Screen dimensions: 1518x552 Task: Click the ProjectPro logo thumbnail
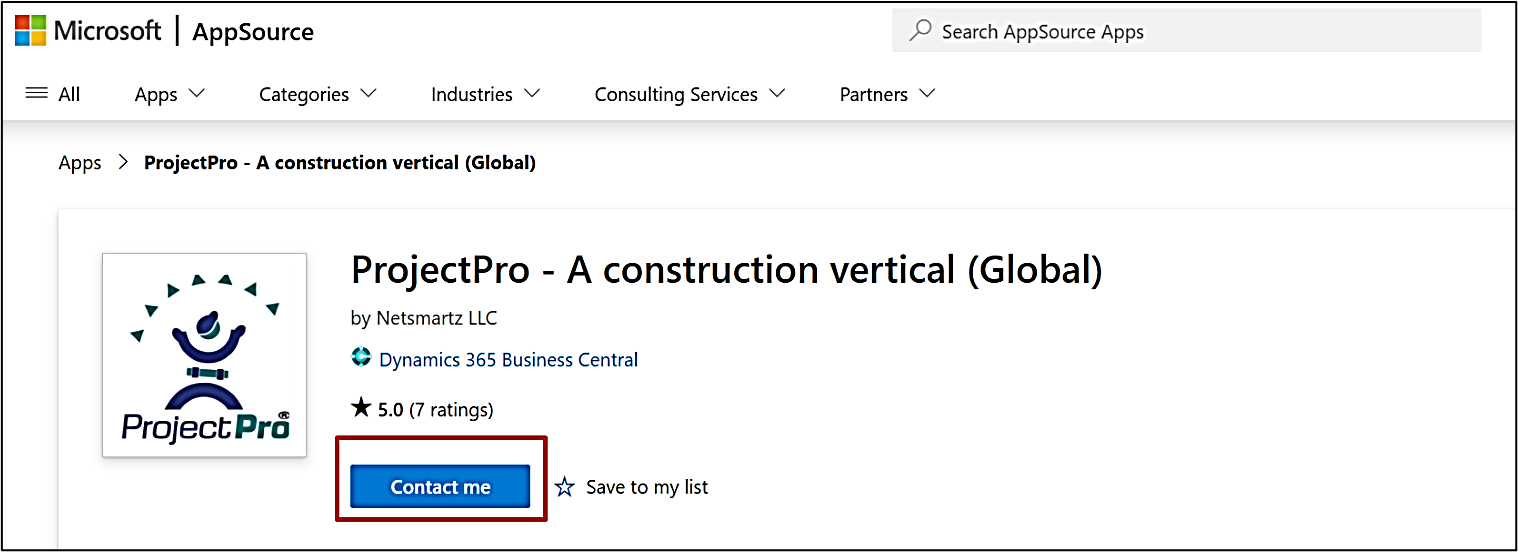[204, 355]
